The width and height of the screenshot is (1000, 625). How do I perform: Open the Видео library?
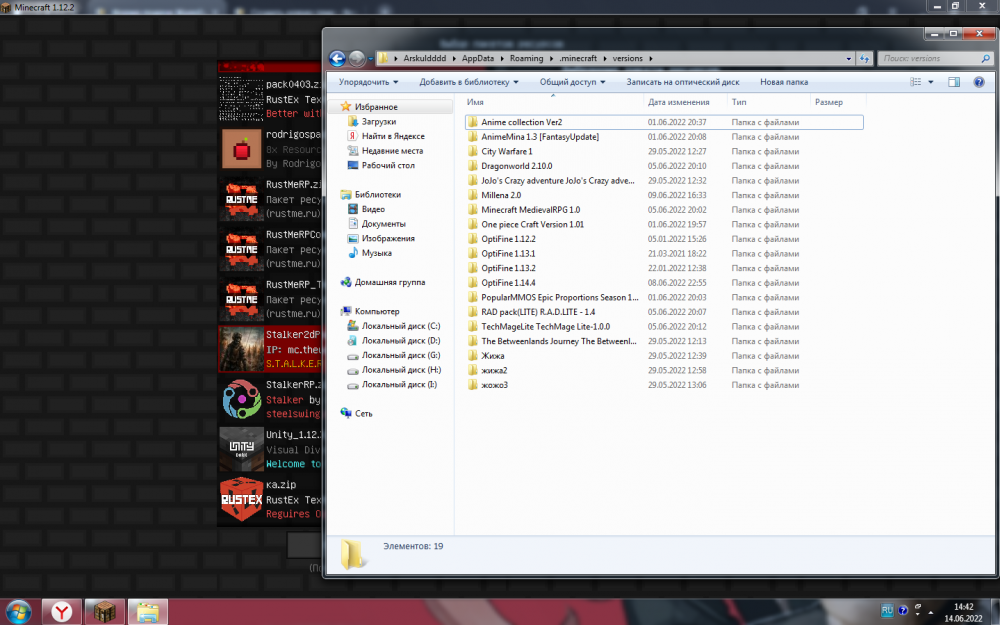[373, 209]
